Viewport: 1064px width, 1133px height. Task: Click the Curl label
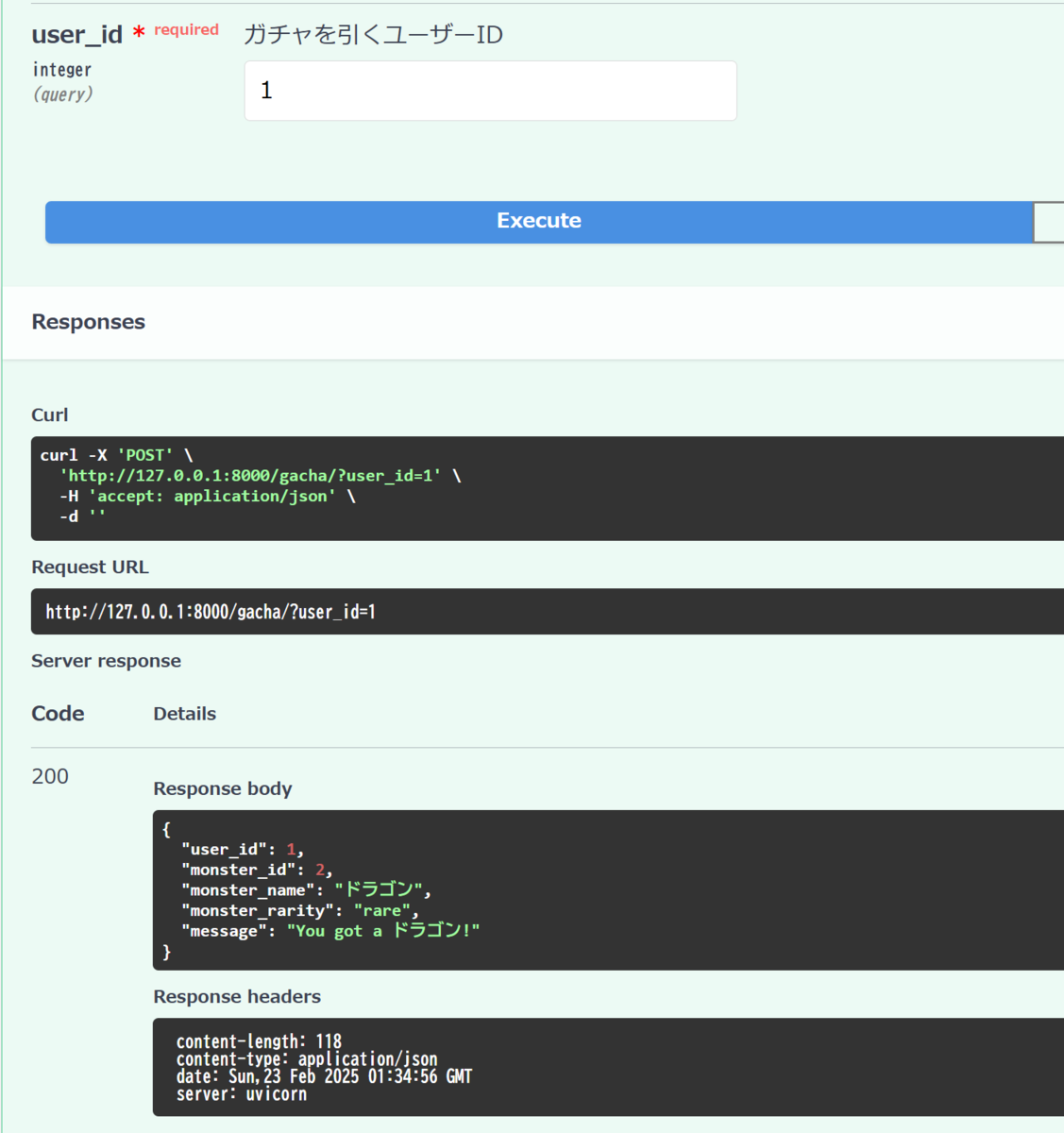pyautogui.click(x=50, y=415)
